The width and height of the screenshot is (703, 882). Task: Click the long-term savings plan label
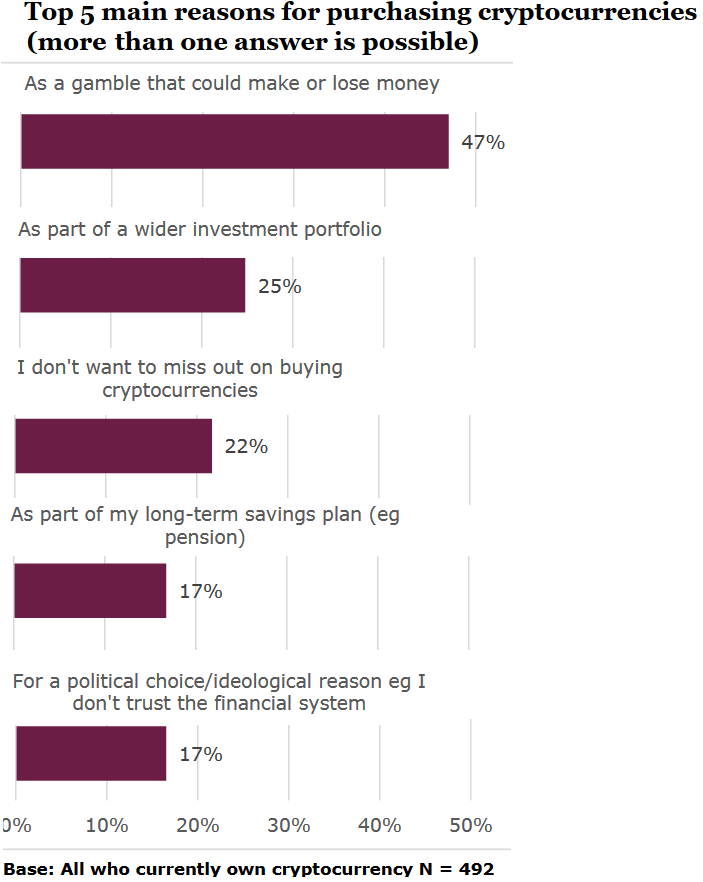coord(205,525)
